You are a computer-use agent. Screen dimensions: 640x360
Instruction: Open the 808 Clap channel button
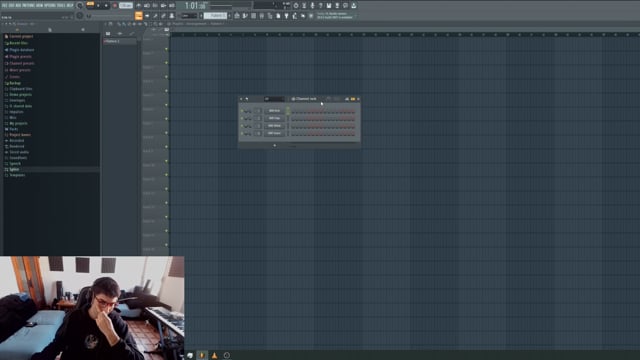pyautogui.click(x=274, y=118)
